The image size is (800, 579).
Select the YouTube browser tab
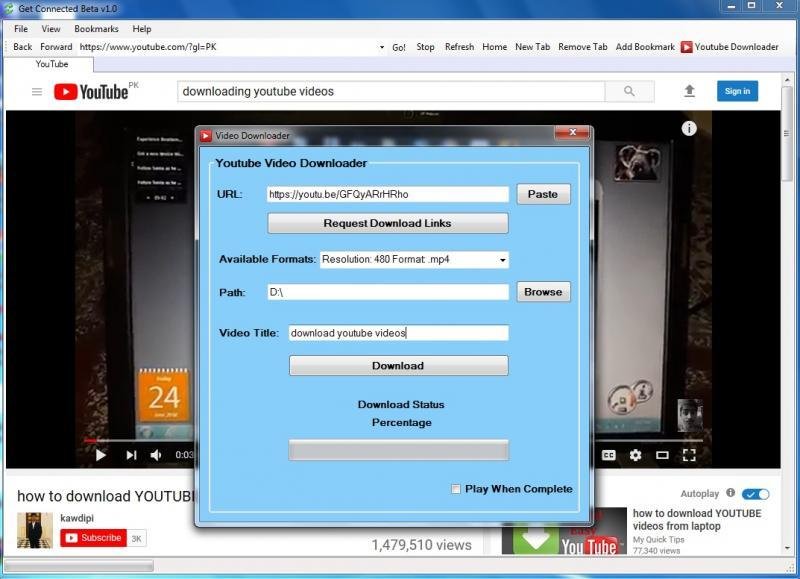pos(52,63)
